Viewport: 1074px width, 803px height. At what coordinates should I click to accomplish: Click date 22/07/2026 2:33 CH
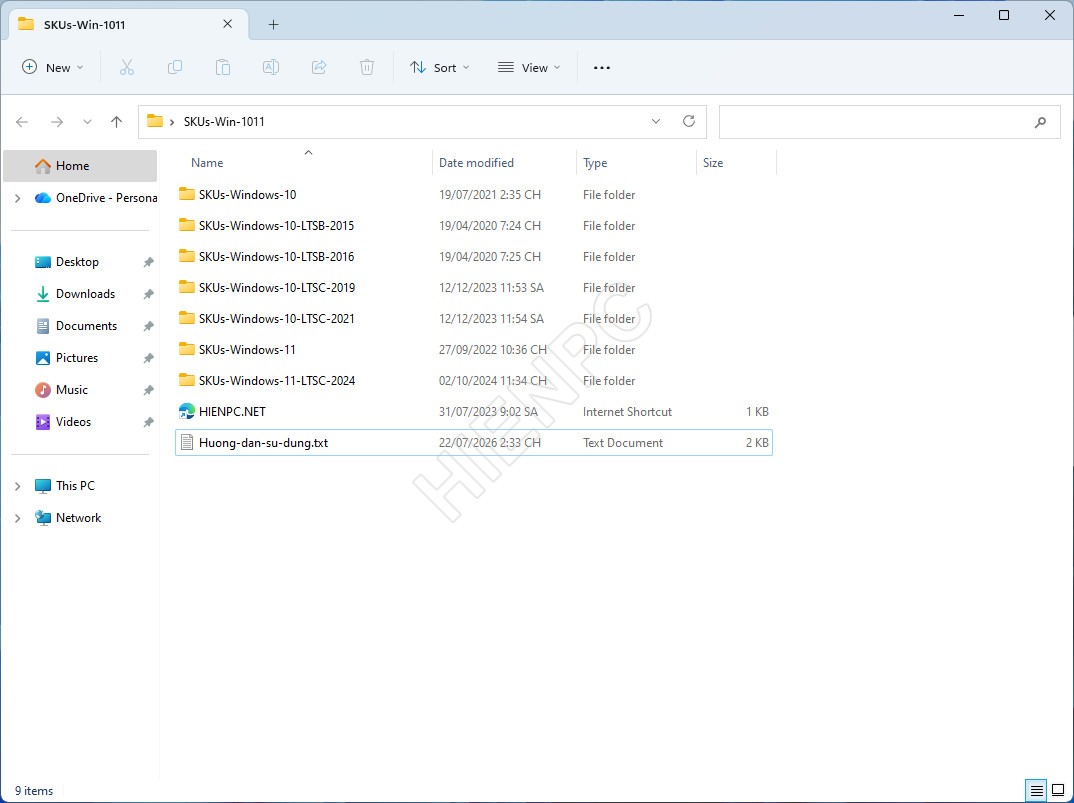[490, 443]
